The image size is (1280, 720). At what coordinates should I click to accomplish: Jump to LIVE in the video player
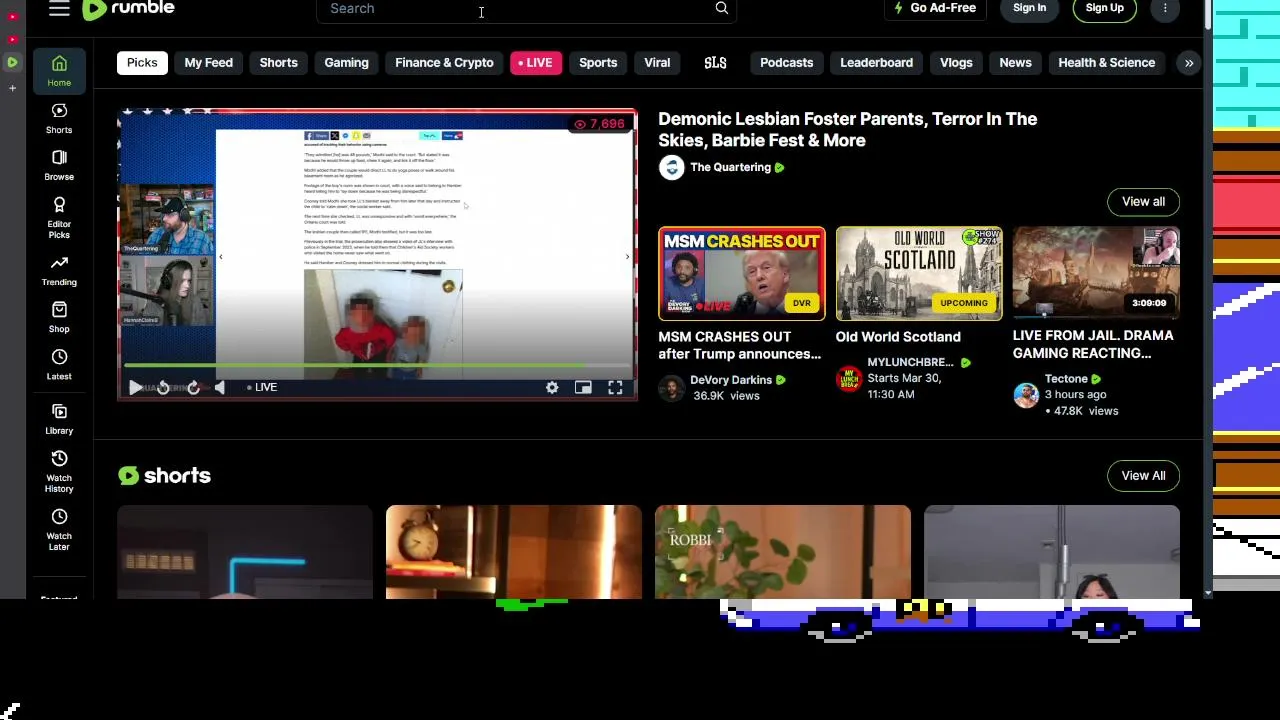[262, 387]
